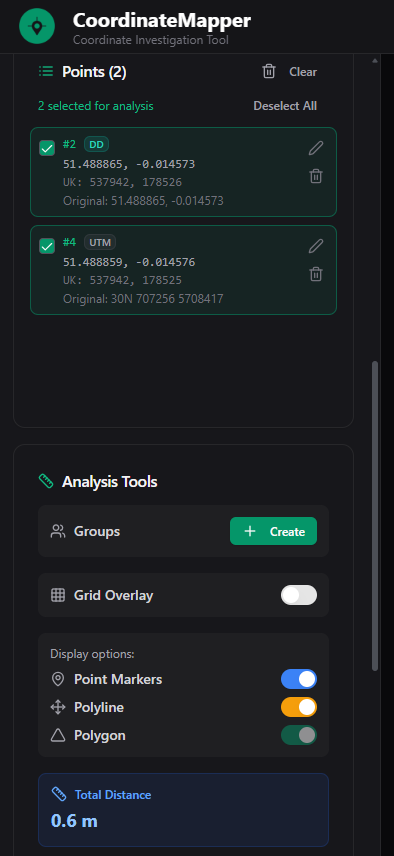The image size is (394, 856).
Task: Click the 0.6 m distance value
Action: point(74,821)
